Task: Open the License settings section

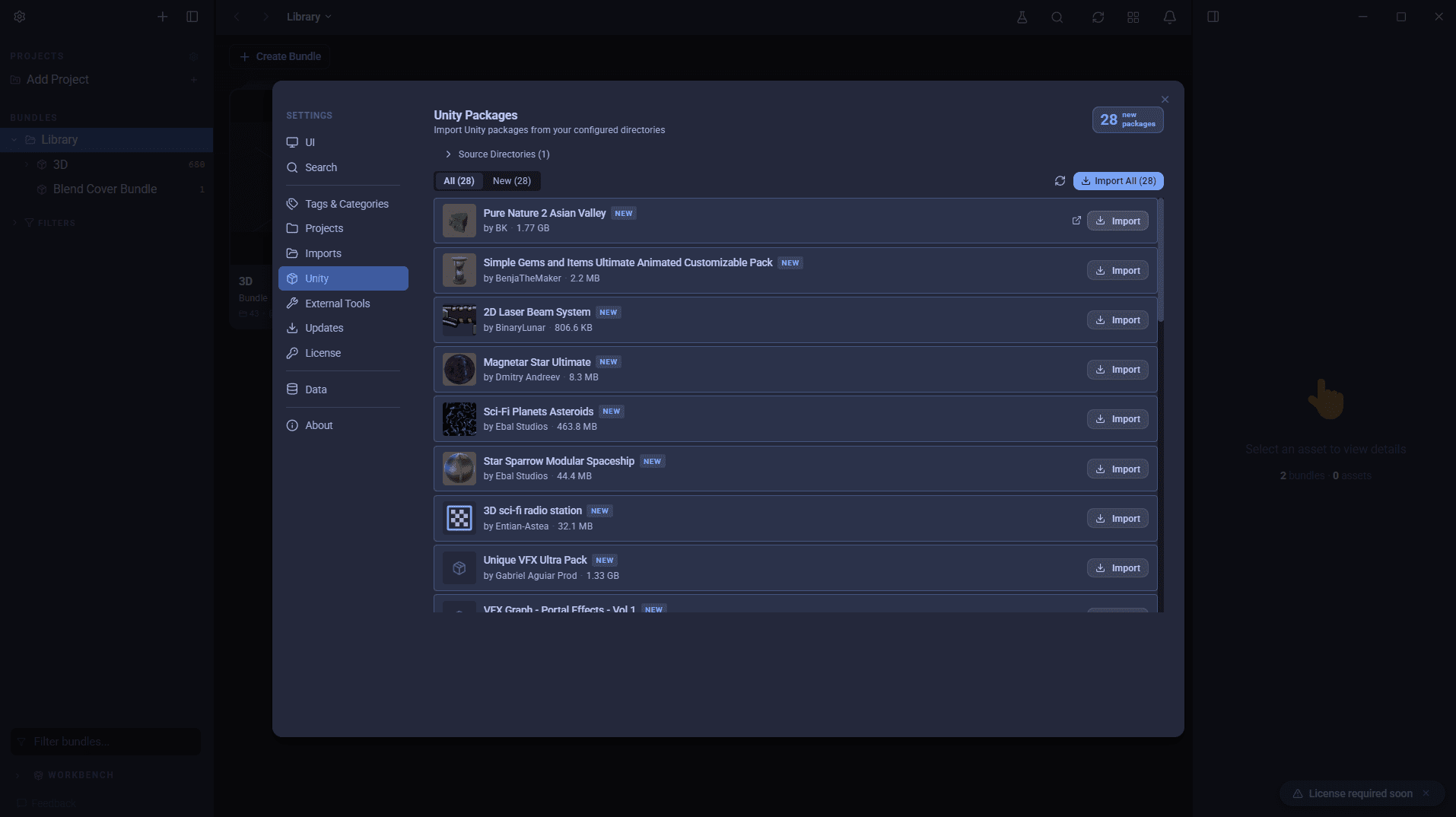Action: click(343, 353)
